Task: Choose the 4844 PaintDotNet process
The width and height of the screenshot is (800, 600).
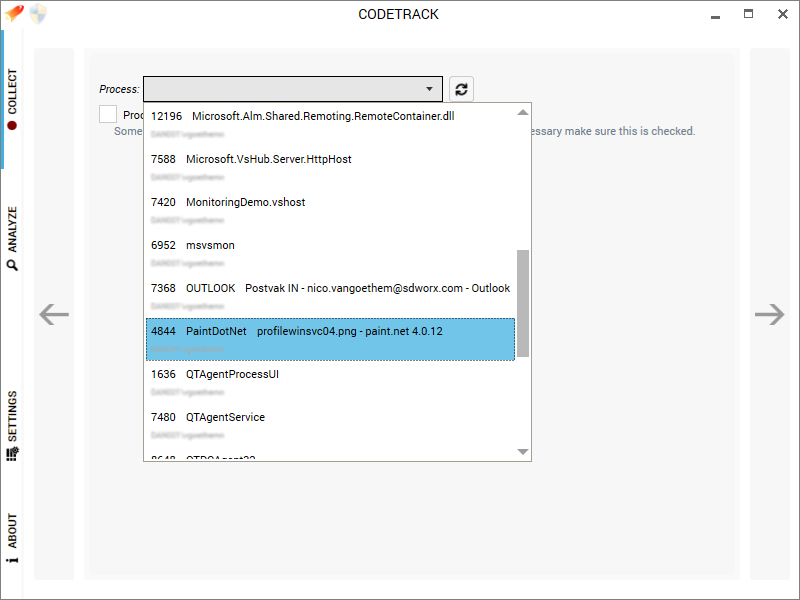Action: tap(330, 339)
